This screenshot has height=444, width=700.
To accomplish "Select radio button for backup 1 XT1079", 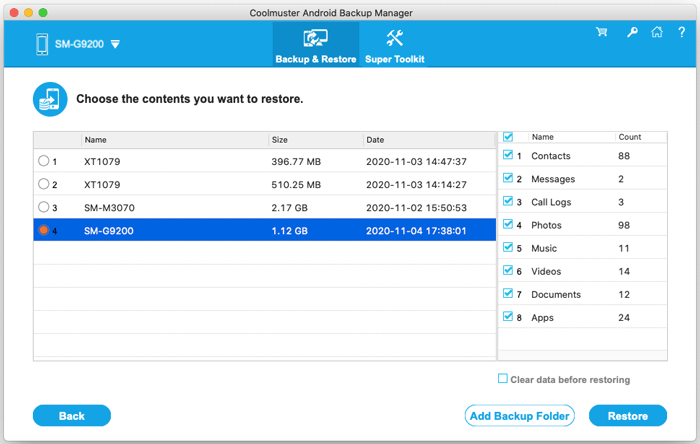I will [x=43, y=161].
